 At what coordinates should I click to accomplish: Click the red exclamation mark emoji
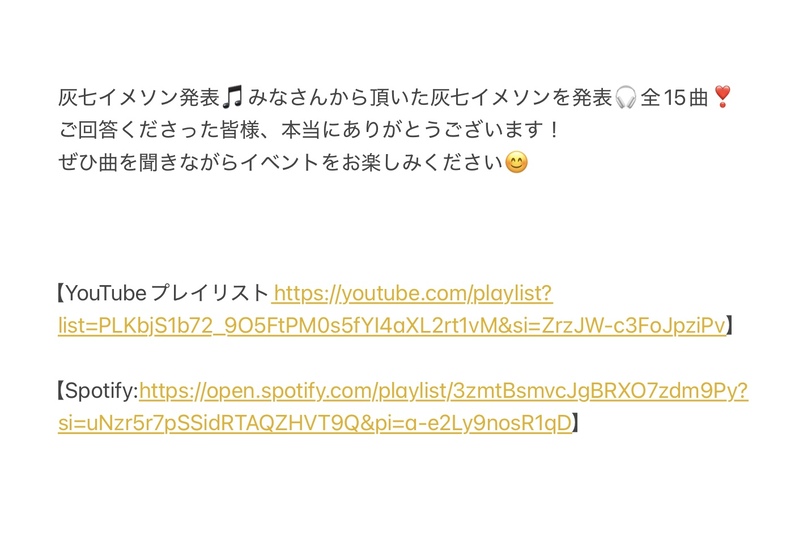[x=723, y=97]
